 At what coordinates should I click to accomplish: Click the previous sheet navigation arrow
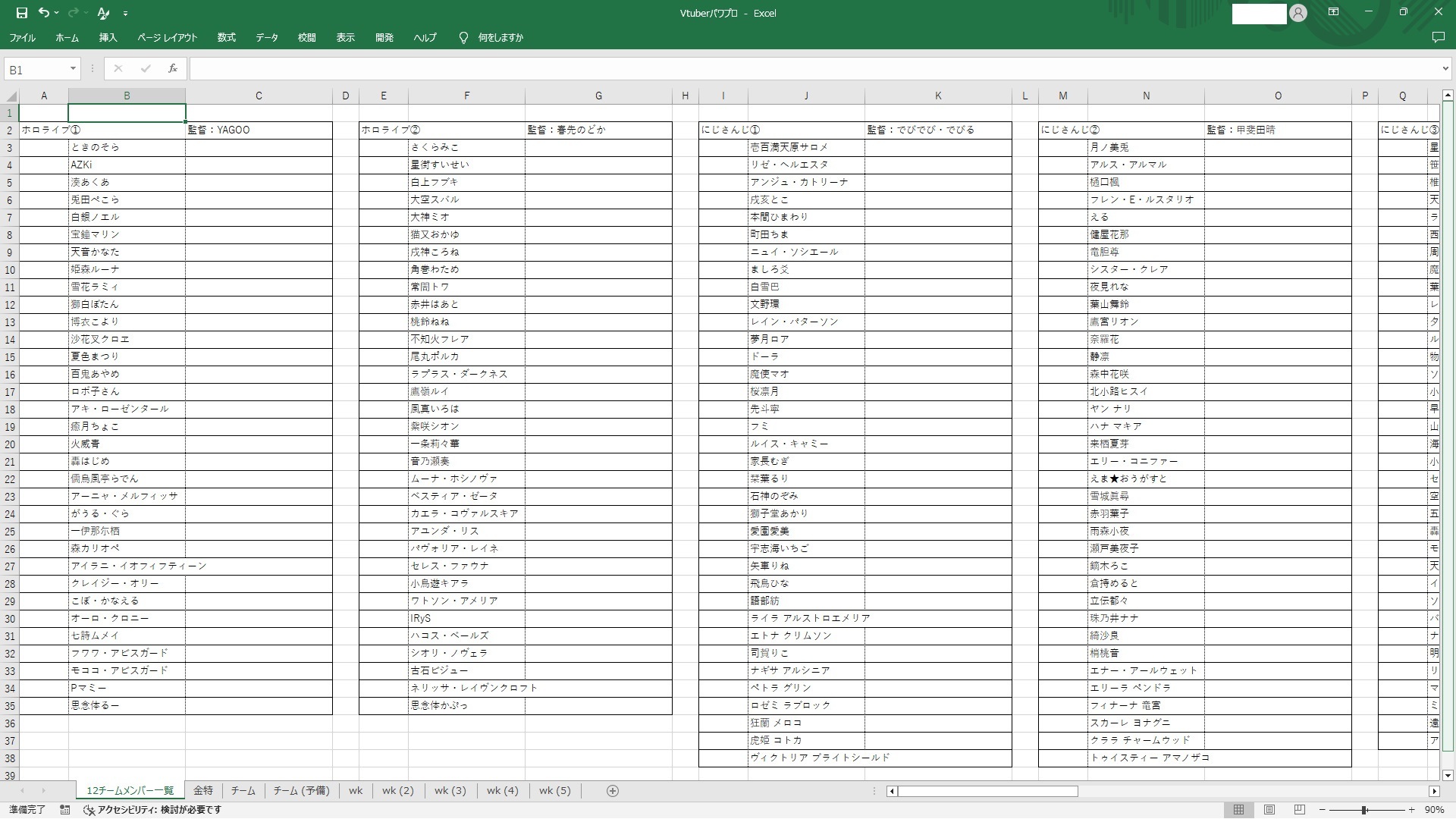click(x=21, y=791)
